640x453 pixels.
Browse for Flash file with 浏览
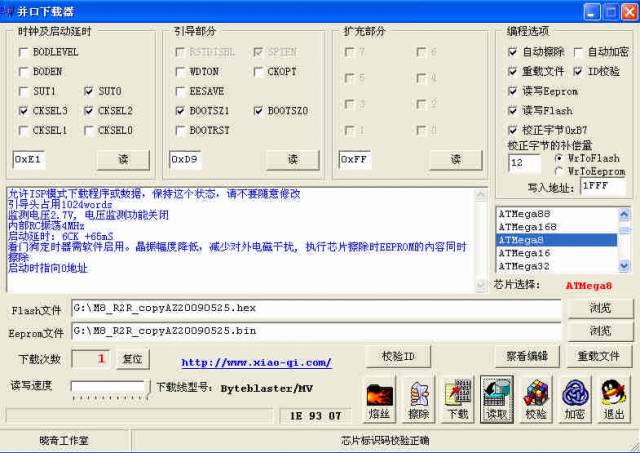click(x=599, y=308)
